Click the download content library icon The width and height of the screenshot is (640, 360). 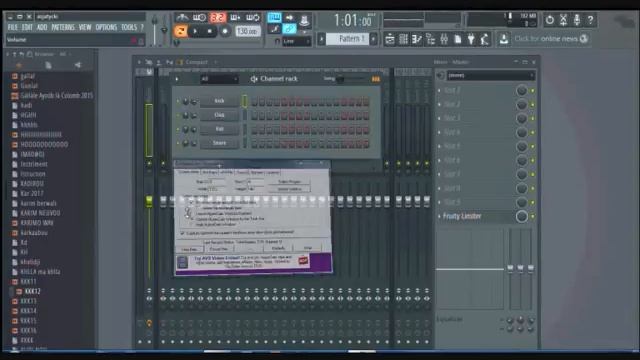pyautogui.click(x=504, y=39)
